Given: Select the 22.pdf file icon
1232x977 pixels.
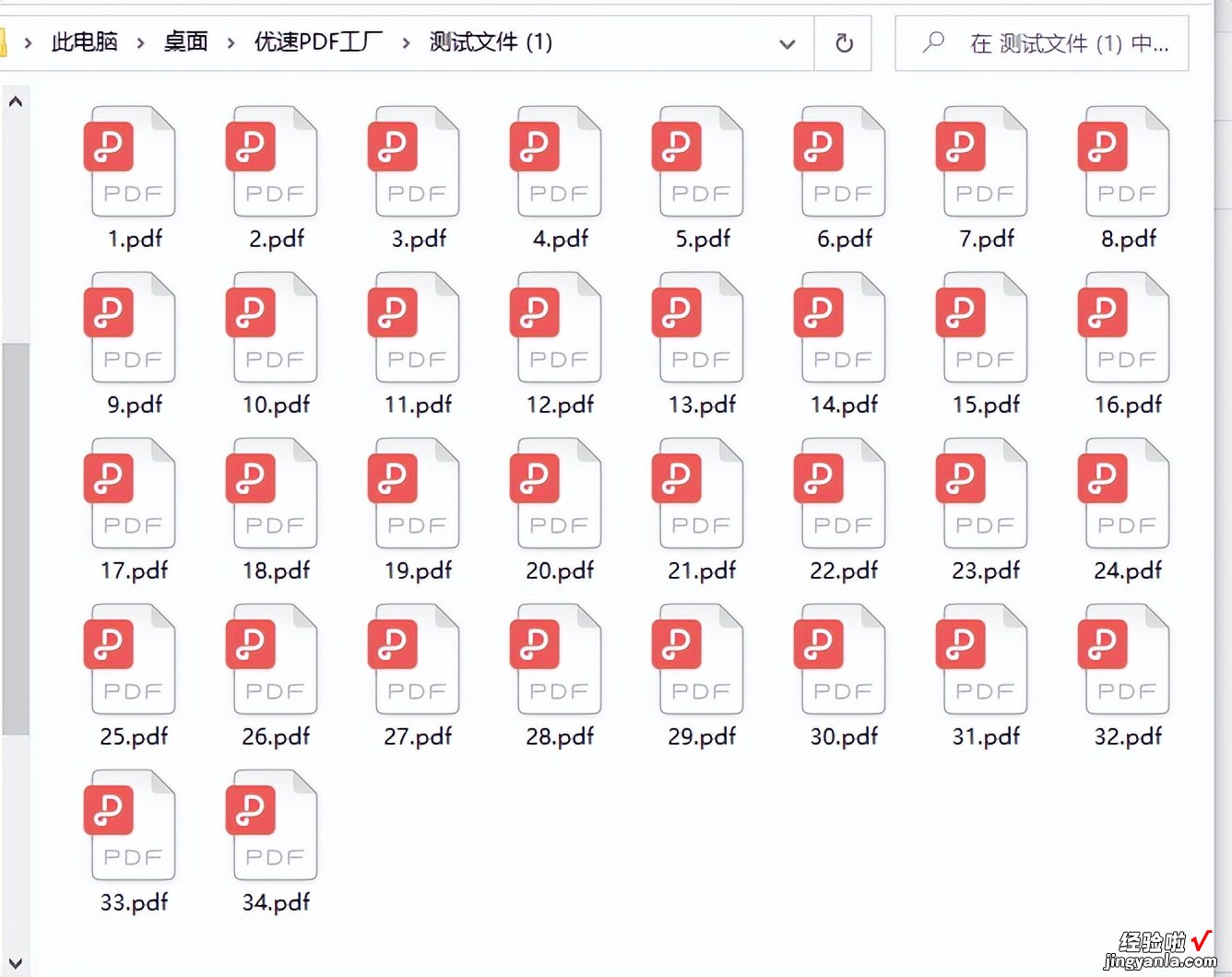Looking at the screenshot, I should pos(840,493).
